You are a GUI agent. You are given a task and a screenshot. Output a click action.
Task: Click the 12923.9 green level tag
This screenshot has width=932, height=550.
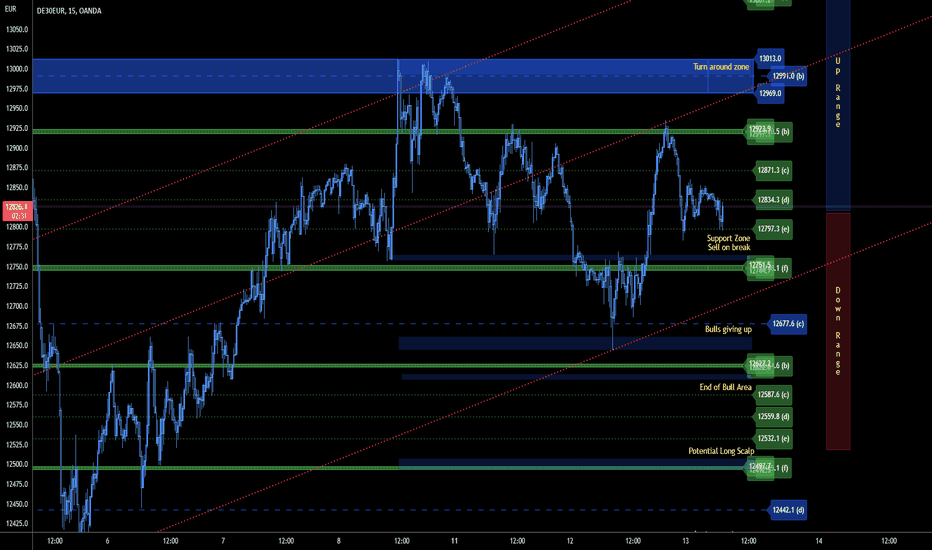coord(760,130)
